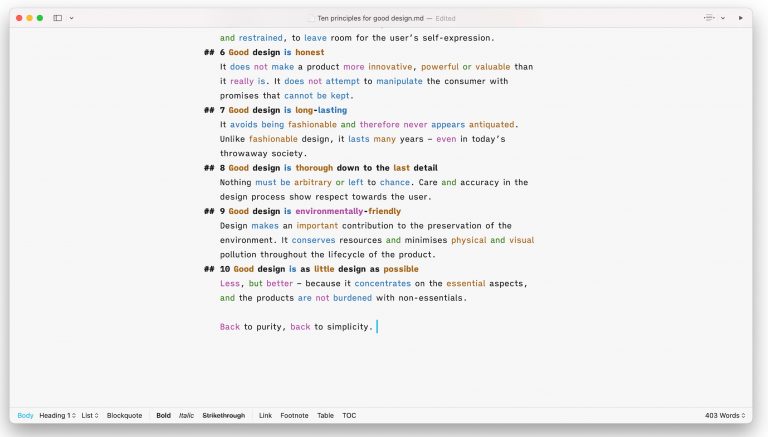Select Body style in the bottom toolbar
The width and height of the screenshot is (768, 437).
[x=25, y=415]
